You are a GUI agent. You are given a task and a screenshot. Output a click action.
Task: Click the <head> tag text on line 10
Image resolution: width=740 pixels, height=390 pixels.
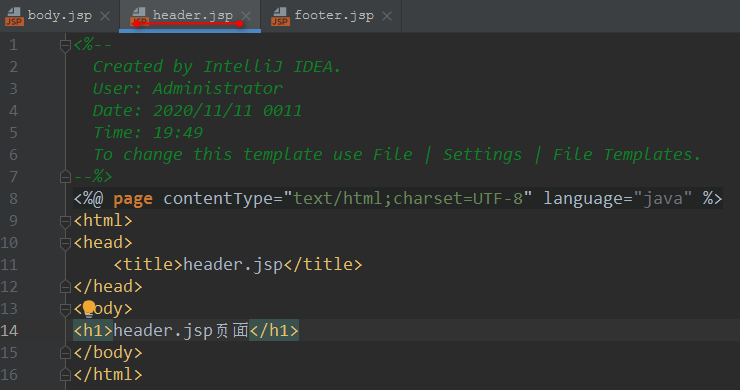tap(103, 243)
